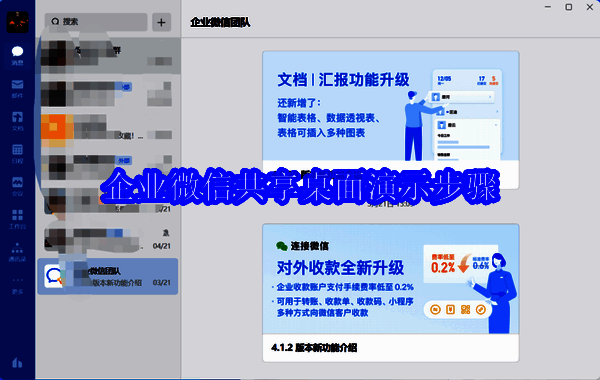The height and width of the screenshot is (380, 600).
Task: Open the first chat at list top
Action: coord(107,55)
